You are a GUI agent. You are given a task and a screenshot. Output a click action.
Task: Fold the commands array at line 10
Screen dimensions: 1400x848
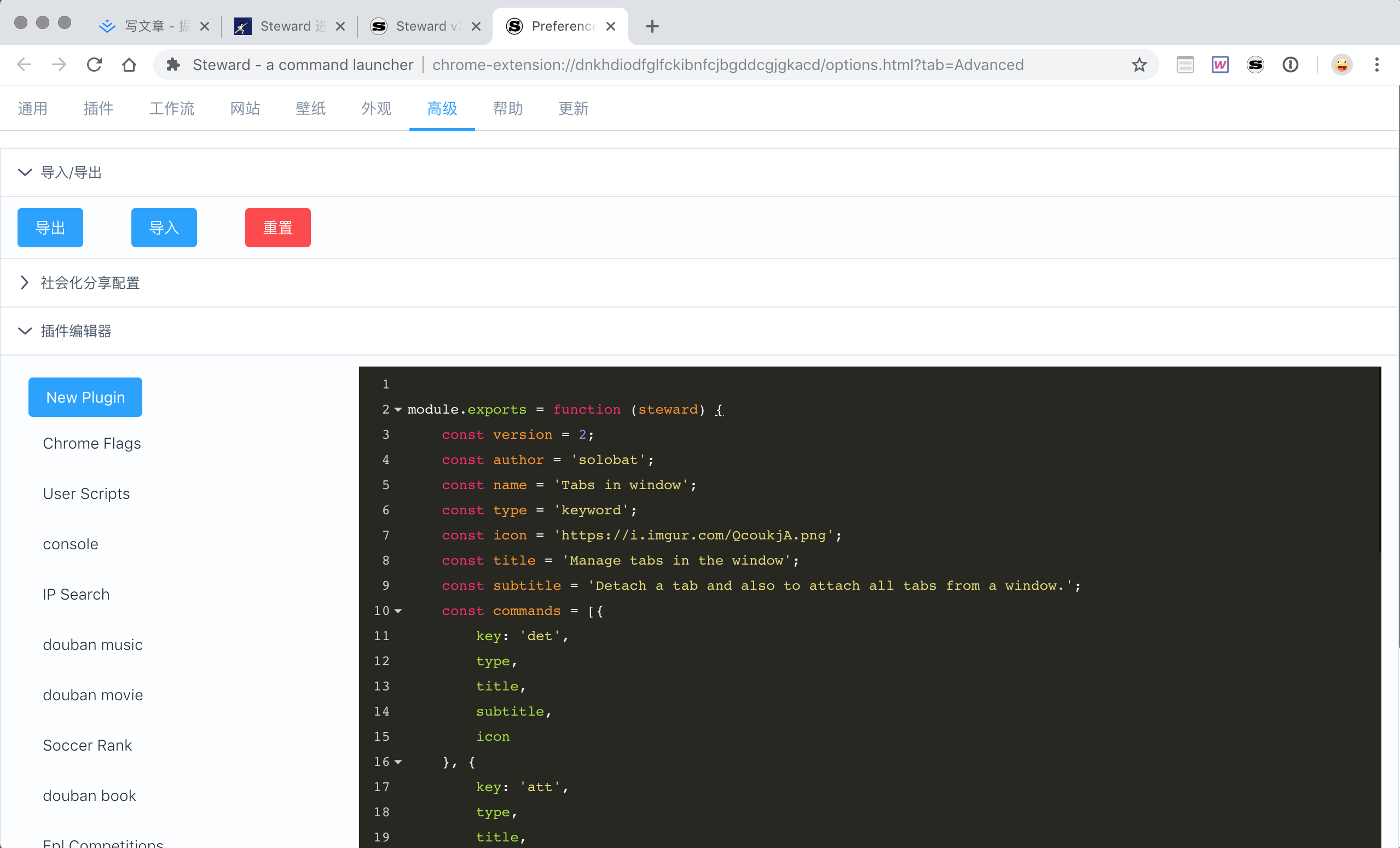click(x=398, y=611)
